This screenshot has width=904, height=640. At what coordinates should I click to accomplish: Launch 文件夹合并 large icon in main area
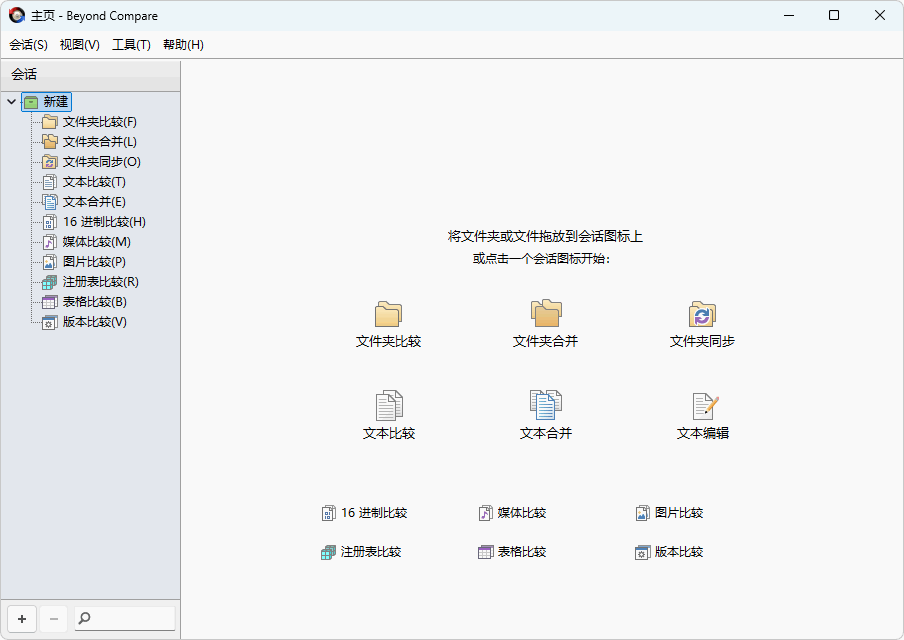(545, 314)
